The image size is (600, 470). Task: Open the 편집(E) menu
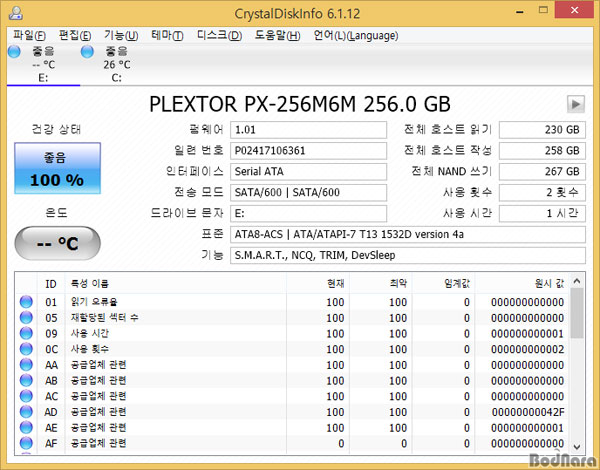pos(75,36)
